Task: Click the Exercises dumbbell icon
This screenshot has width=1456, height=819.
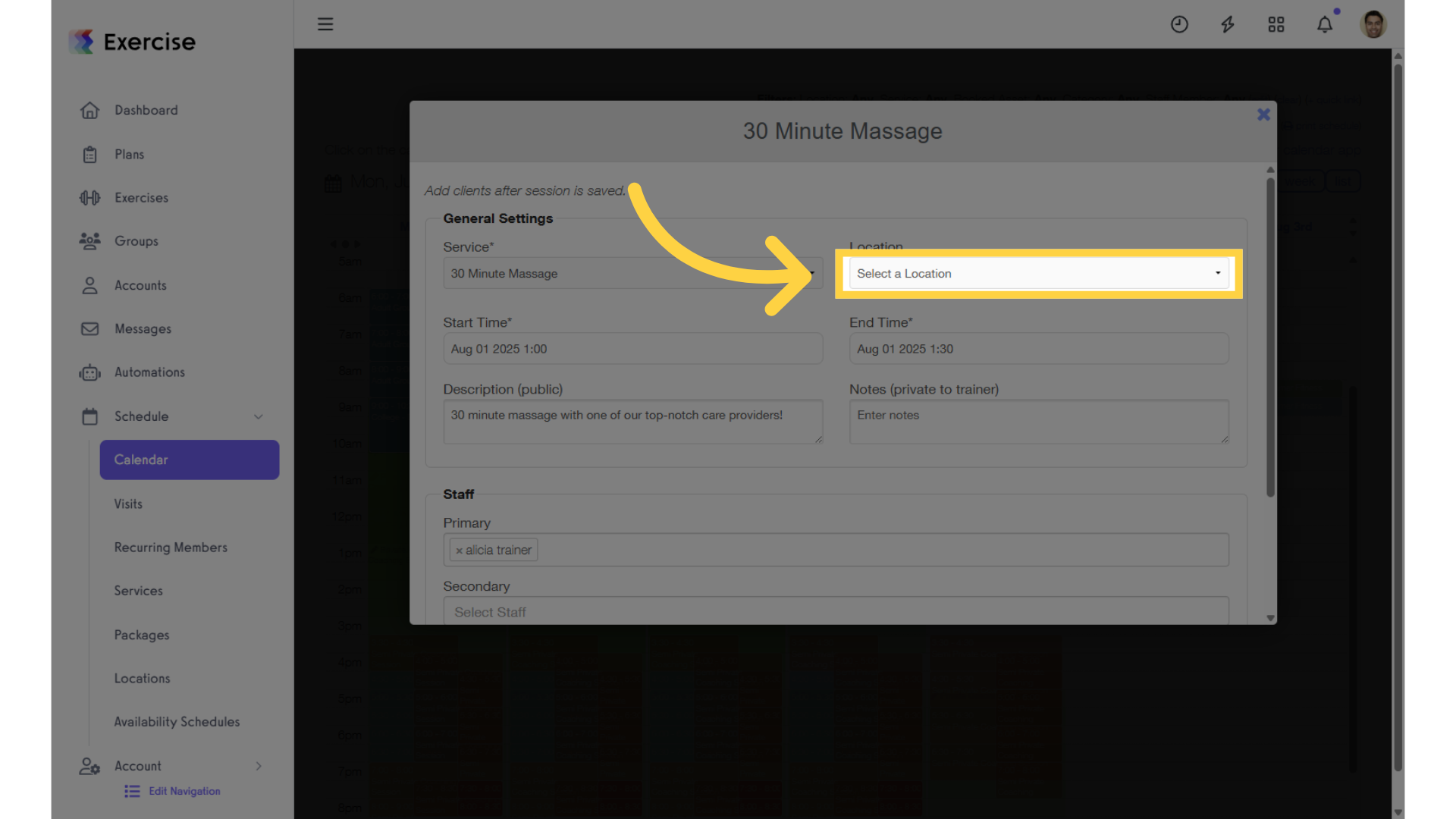Action: click(x=89, y=198)
